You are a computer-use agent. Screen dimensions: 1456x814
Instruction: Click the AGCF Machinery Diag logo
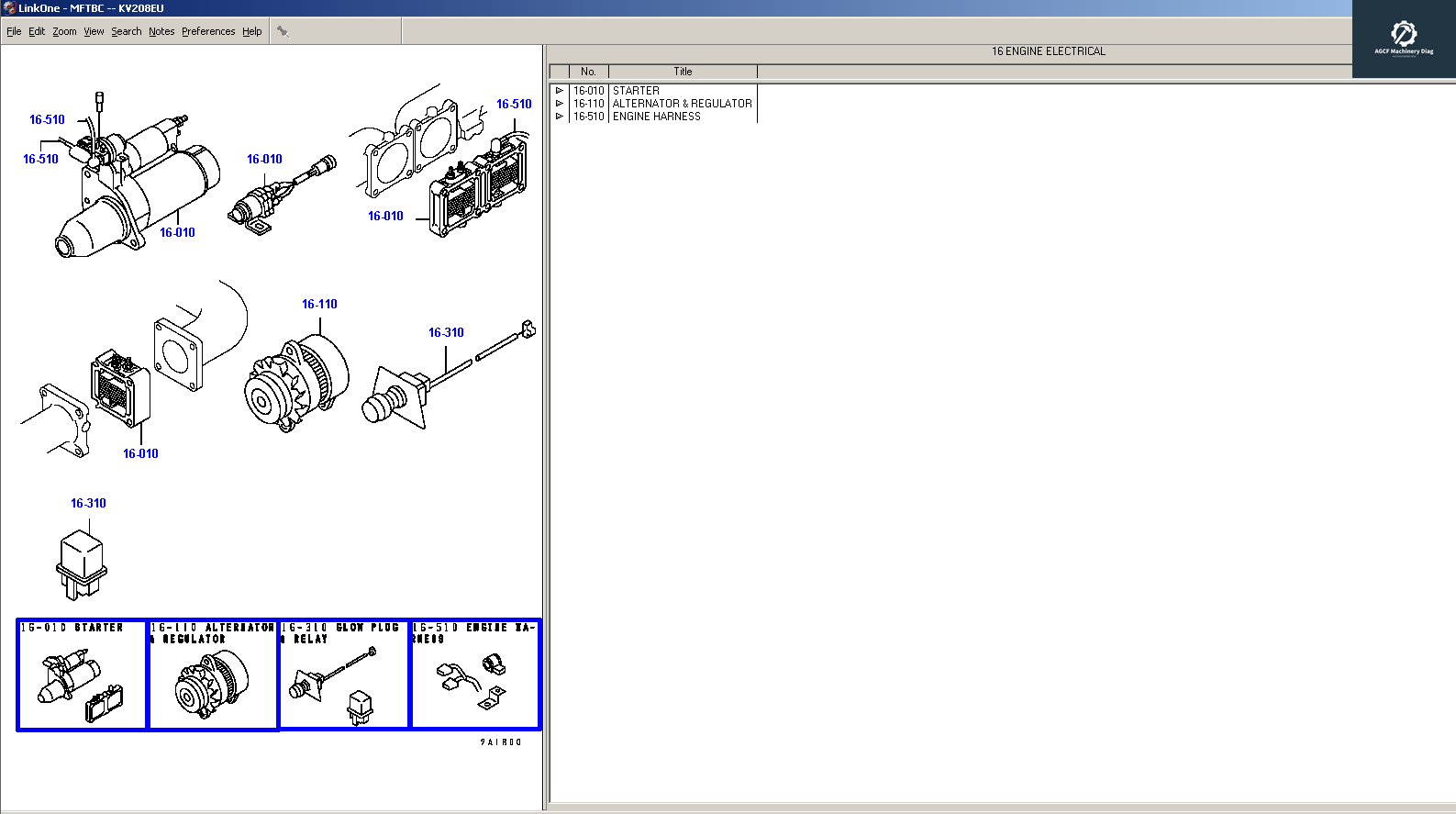(x=1403, y=39)
